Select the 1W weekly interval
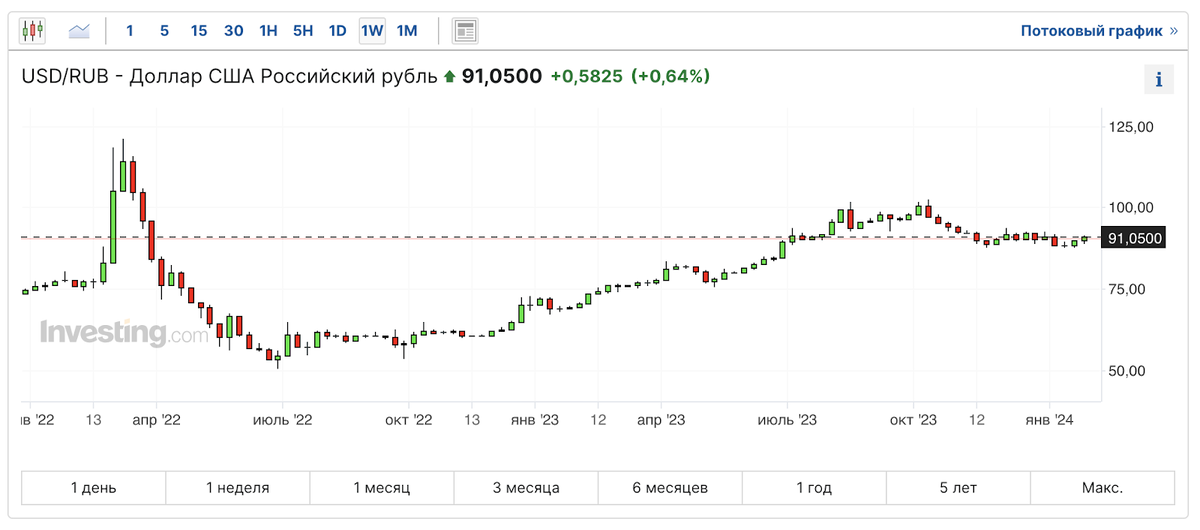Image resolution: width=1200 pixels, height=530 pixels. point(372,30)
